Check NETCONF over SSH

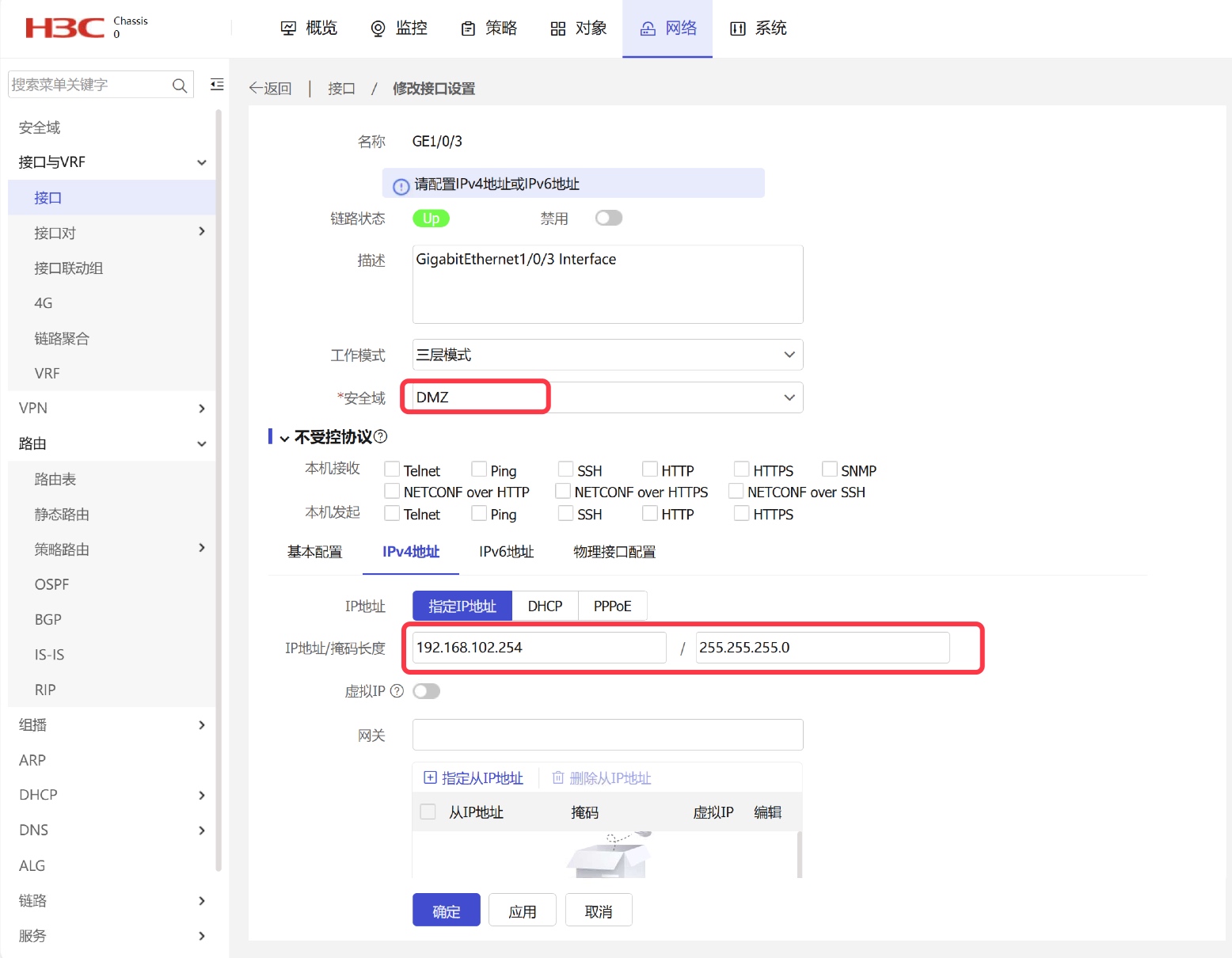coord(736,492)
